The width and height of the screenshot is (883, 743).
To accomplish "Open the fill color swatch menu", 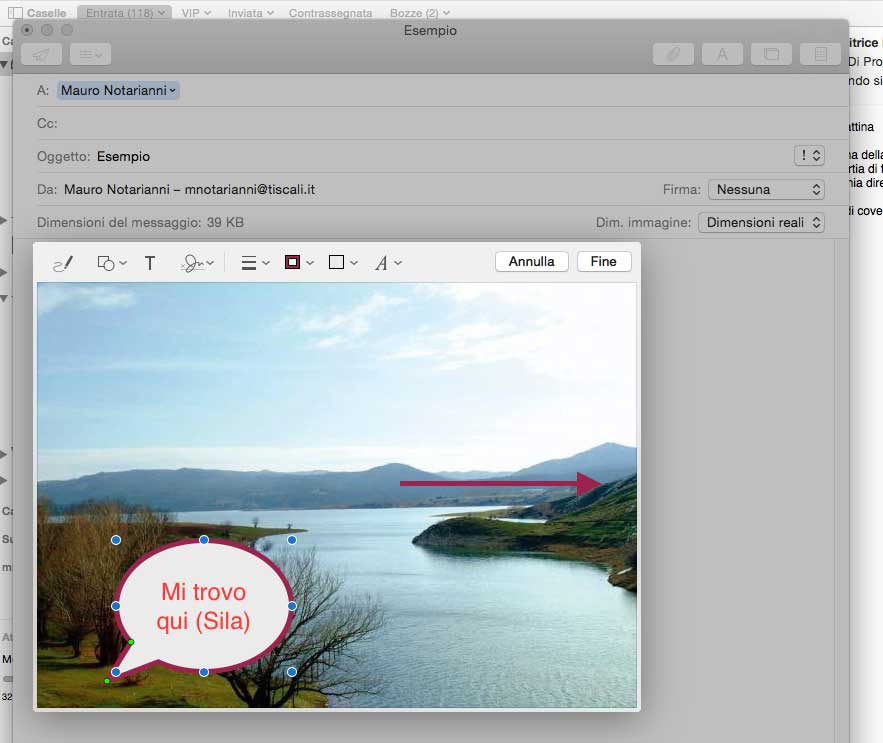I will 342,263.
